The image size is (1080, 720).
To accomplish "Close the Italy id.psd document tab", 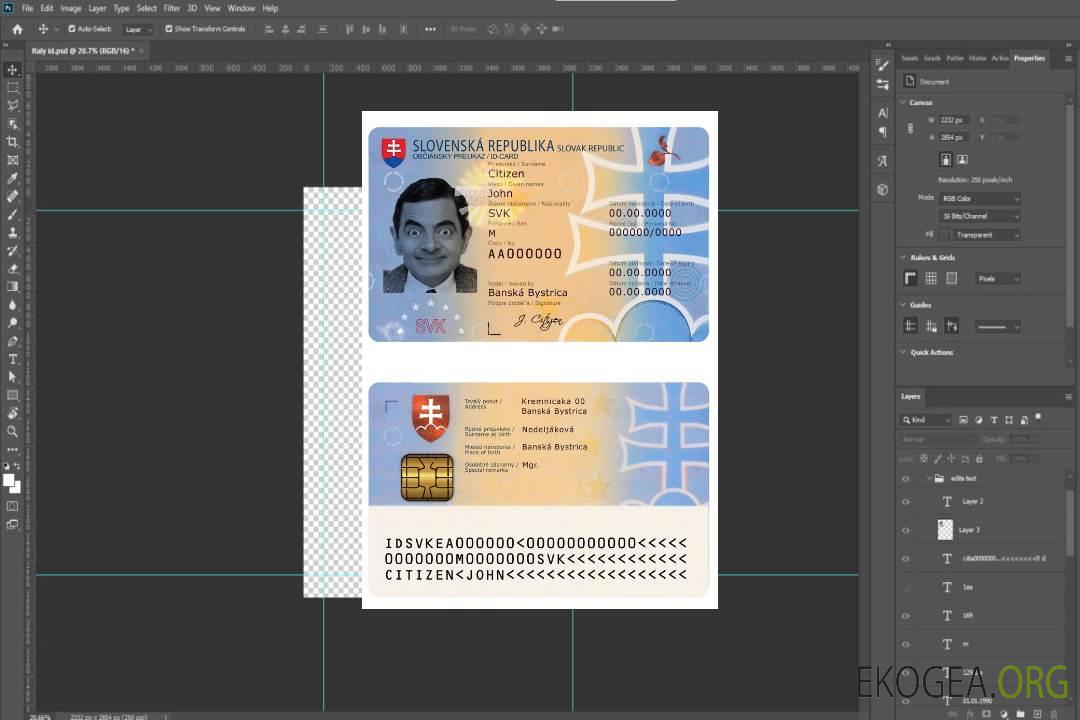I will coord(141,50).
